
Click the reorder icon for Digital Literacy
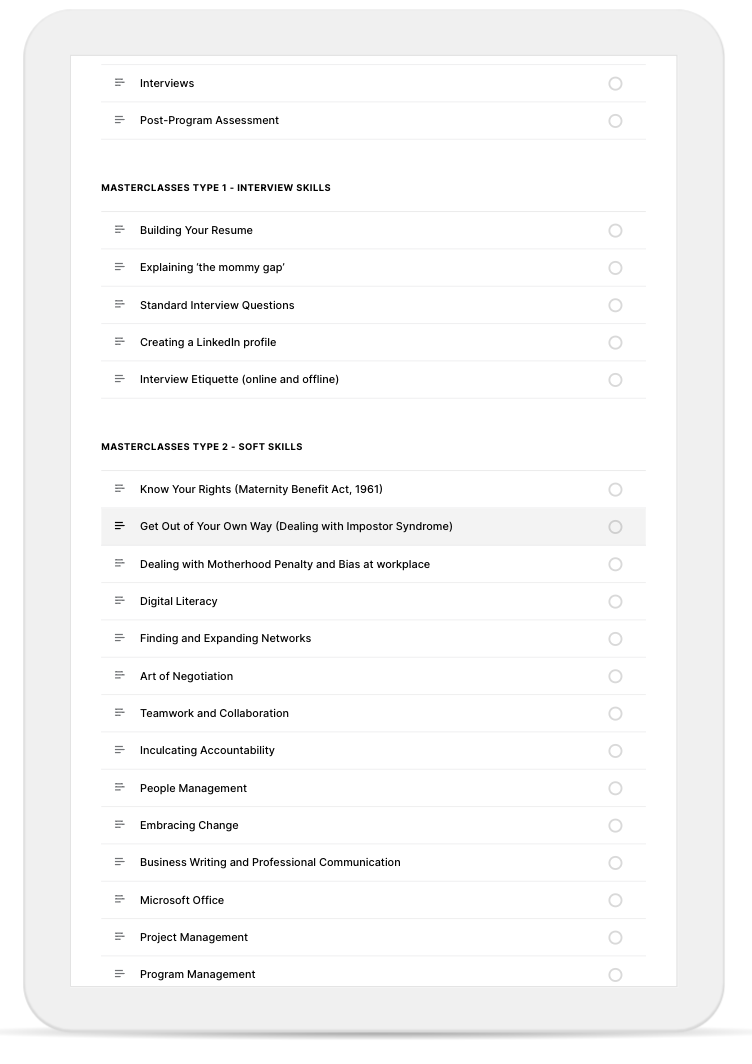pyautogui.click(x=120, y=601)
